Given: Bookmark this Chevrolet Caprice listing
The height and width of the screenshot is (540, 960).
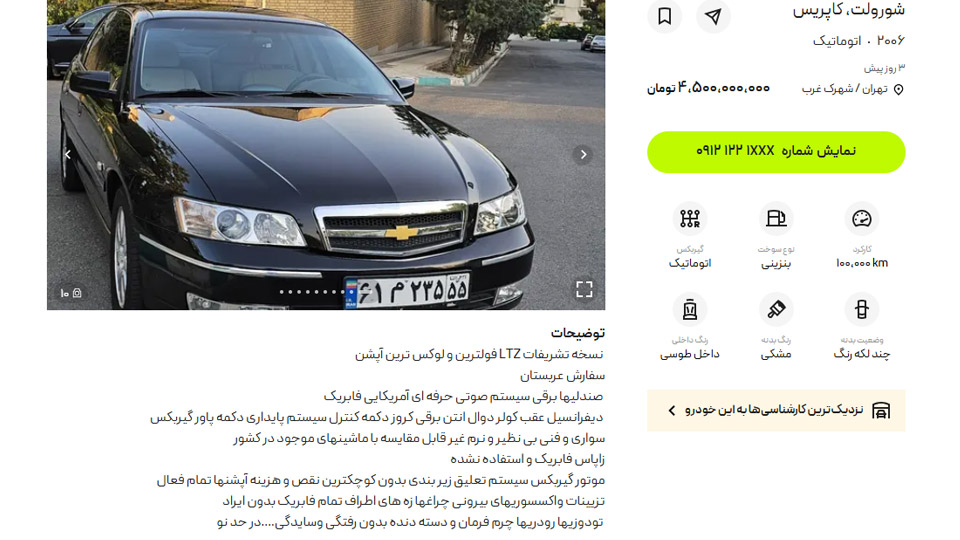Looking at the screenshot, I should pyautogui.click(x=664, y=16).
